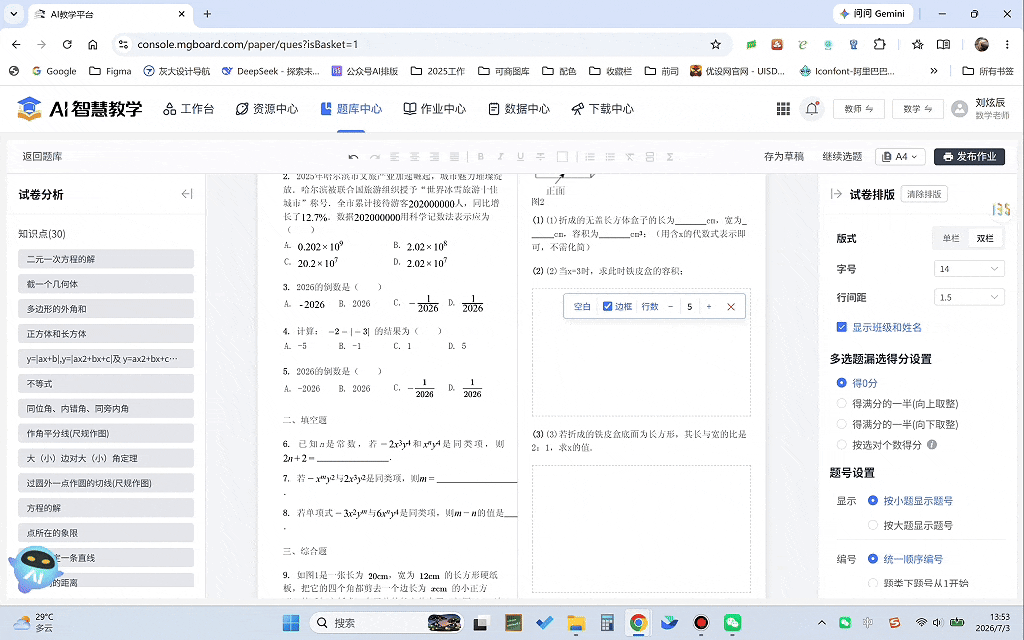Select the 得0分 radio option
This screenshot has height=640, width=1024.
842,383
